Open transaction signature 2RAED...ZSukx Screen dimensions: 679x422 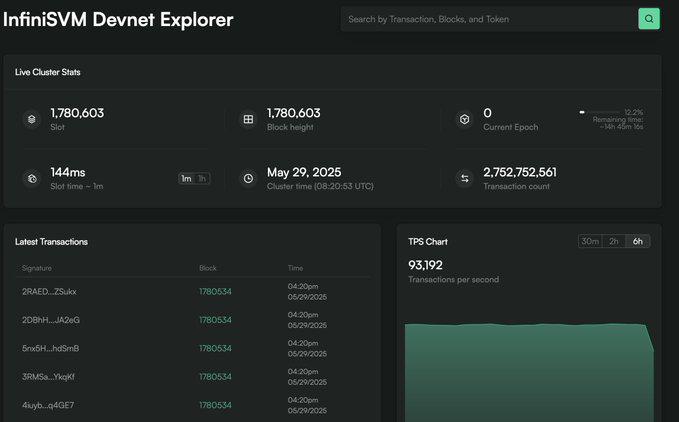[x=49, y=291]
